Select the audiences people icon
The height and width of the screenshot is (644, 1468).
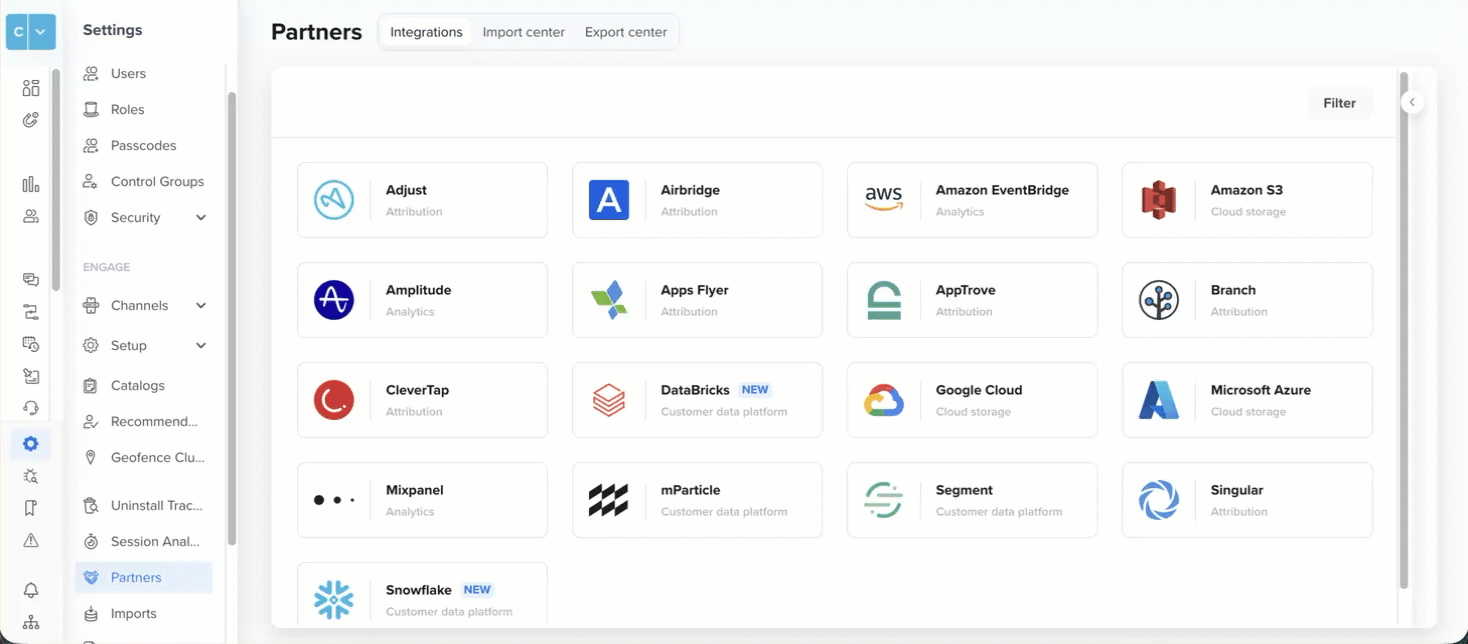(x=30, y=215)
